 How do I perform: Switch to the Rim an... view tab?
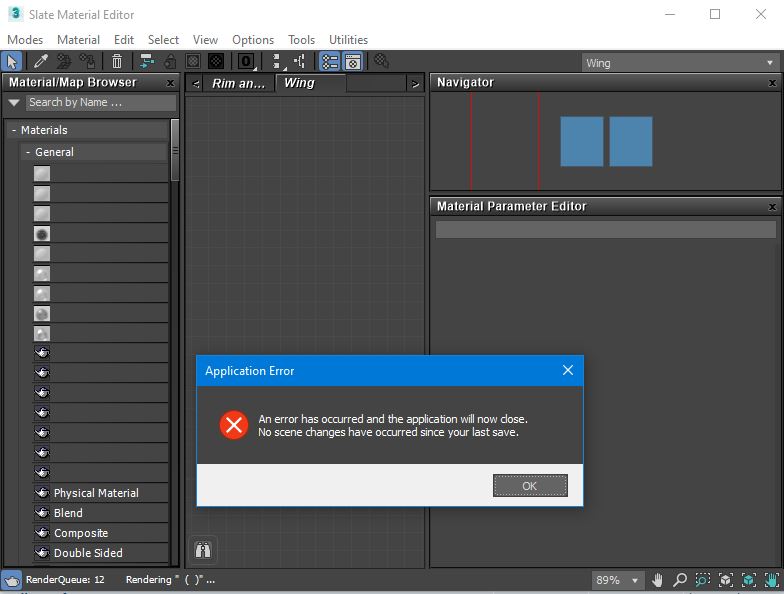click(x=238, y=83)
